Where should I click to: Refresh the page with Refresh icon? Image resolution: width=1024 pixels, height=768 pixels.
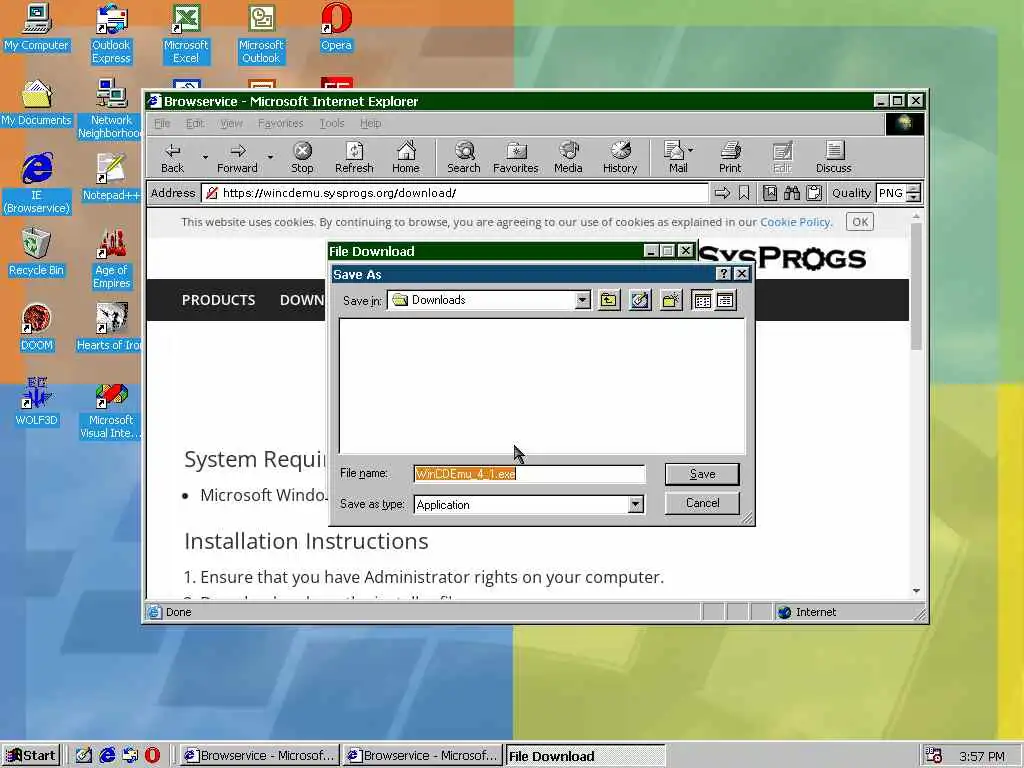coord(354,157)
